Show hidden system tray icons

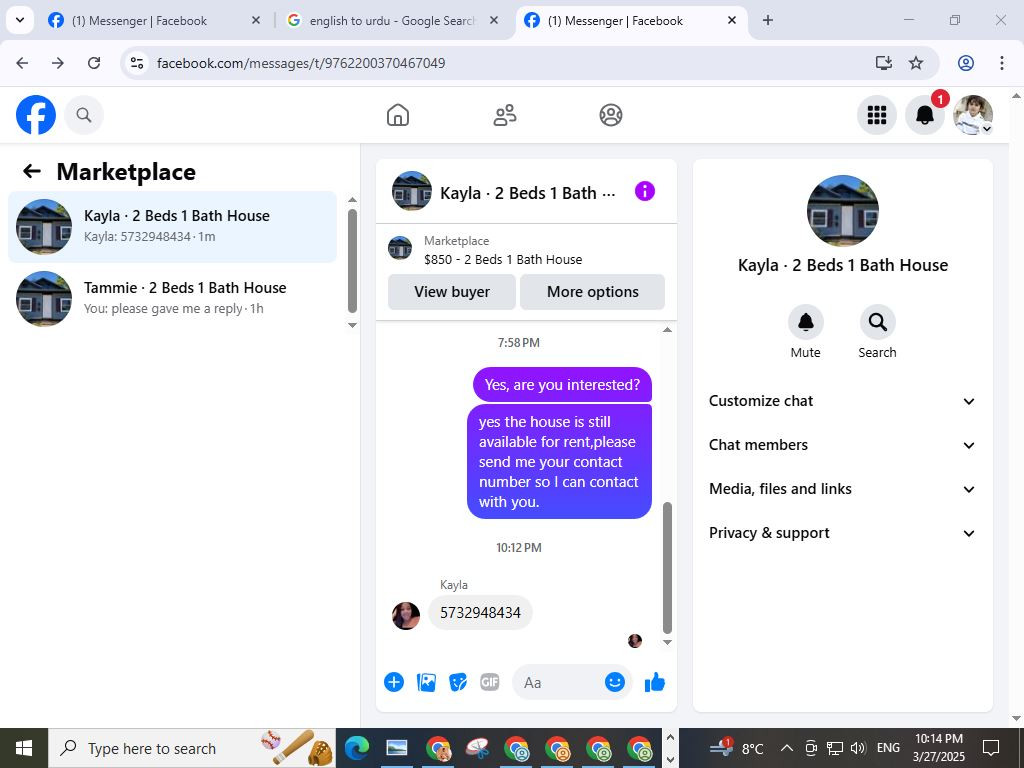click(x=787, y=748)
